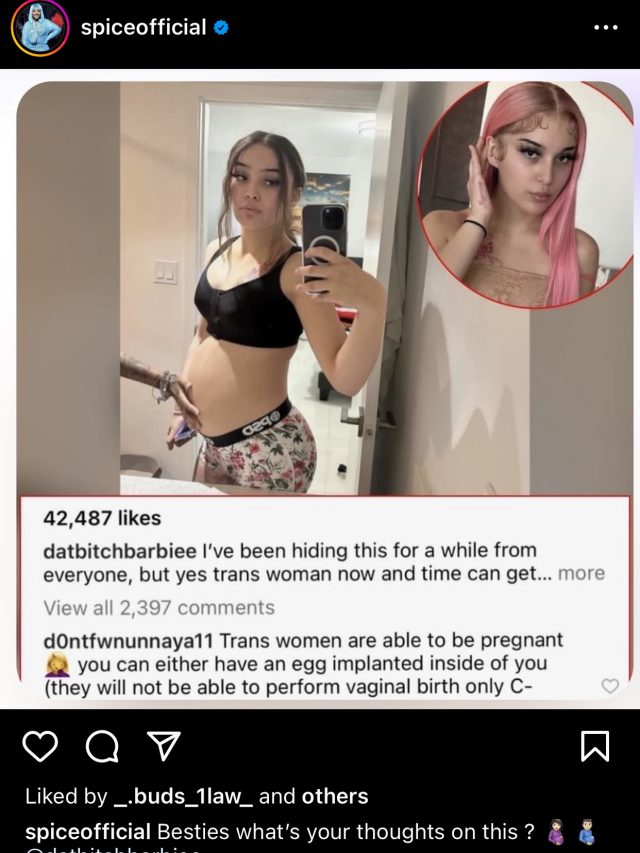Open _.buds_1law_ profile from Liked by
This screenshot has width=640, height=853.
coord(183,796)
